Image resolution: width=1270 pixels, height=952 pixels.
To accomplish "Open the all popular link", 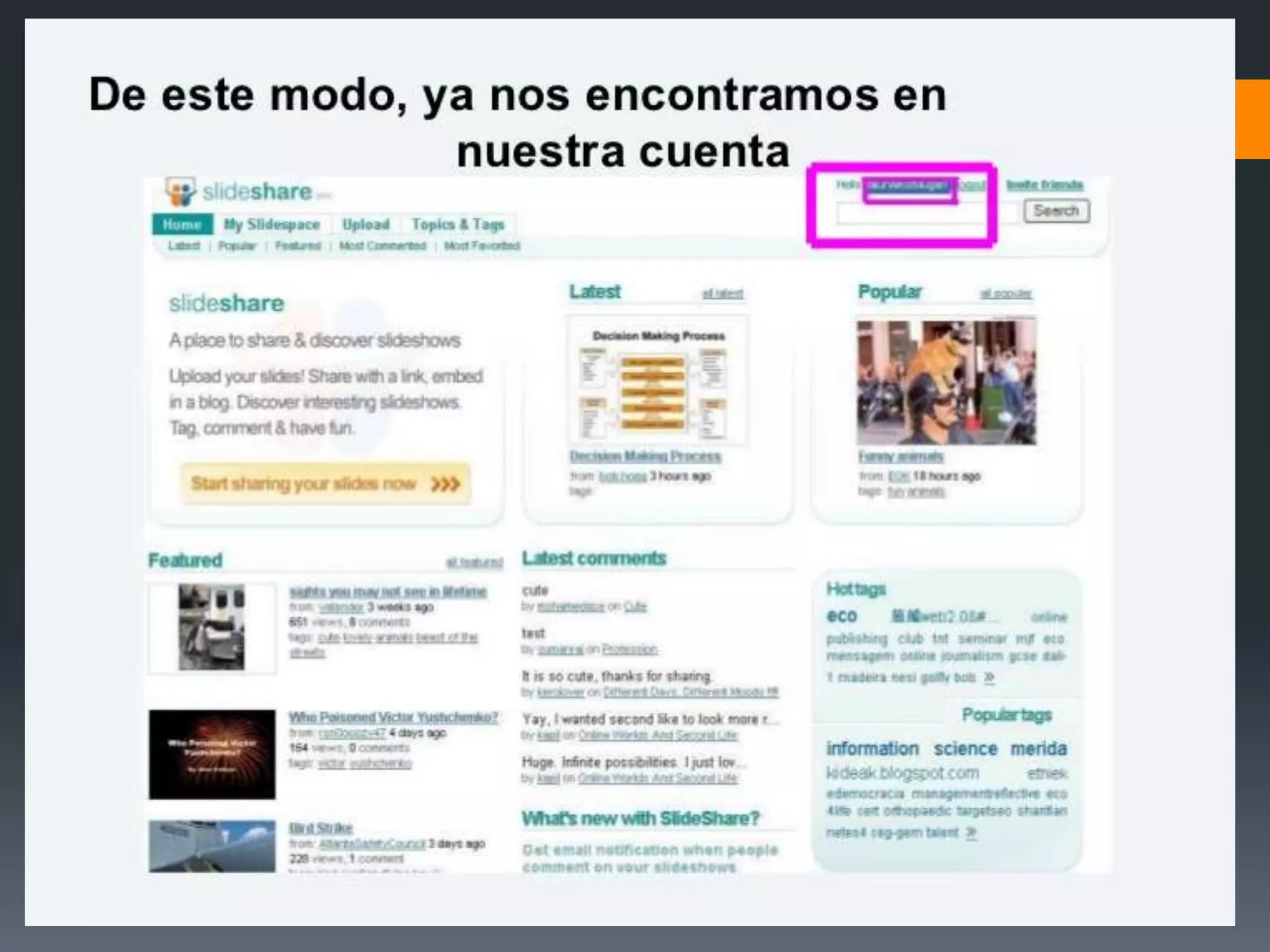I will coord(1006,293).
